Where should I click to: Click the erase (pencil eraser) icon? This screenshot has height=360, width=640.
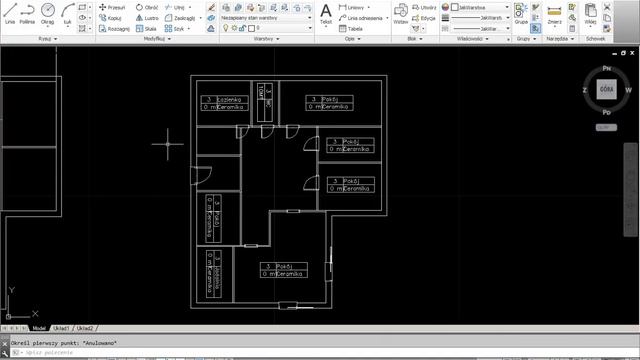pos(211,7)
